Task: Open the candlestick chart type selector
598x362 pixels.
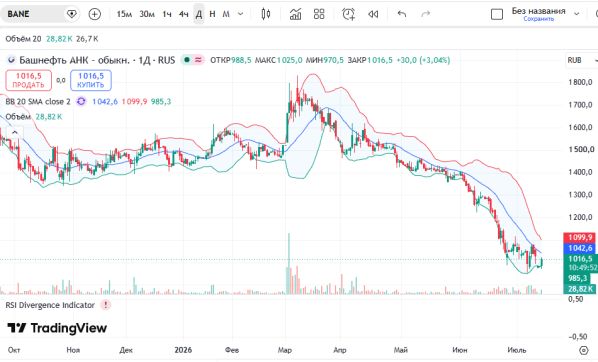Action: click(x=266, y=14)
